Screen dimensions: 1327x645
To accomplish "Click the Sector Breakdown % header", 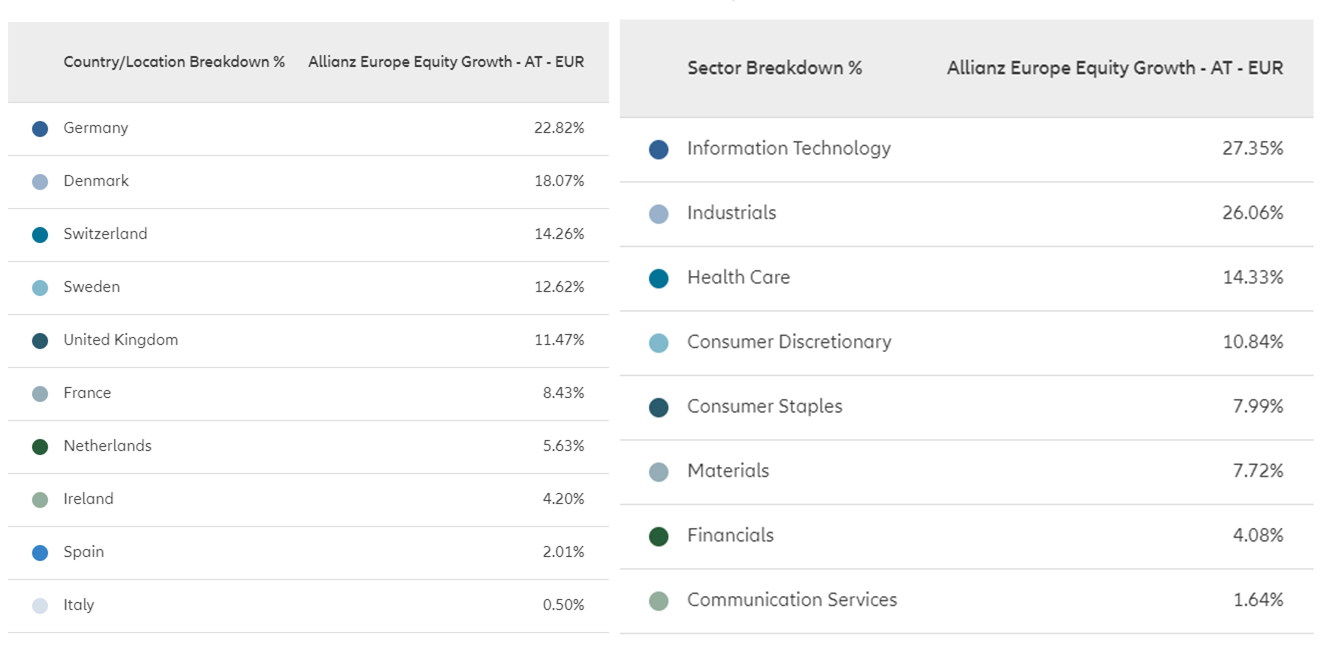I will [774, 68].
